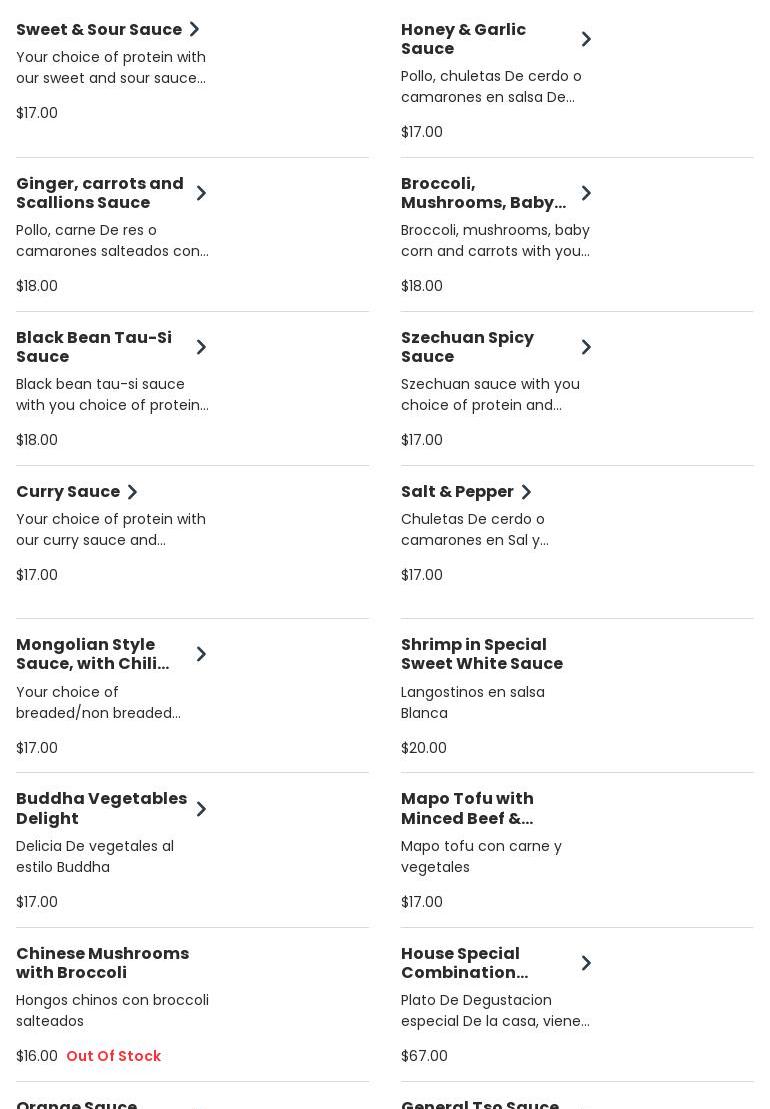Screen dimensions: 770x1109
Task: Click the $67.00 House Special price
Action: [424, 1056]
